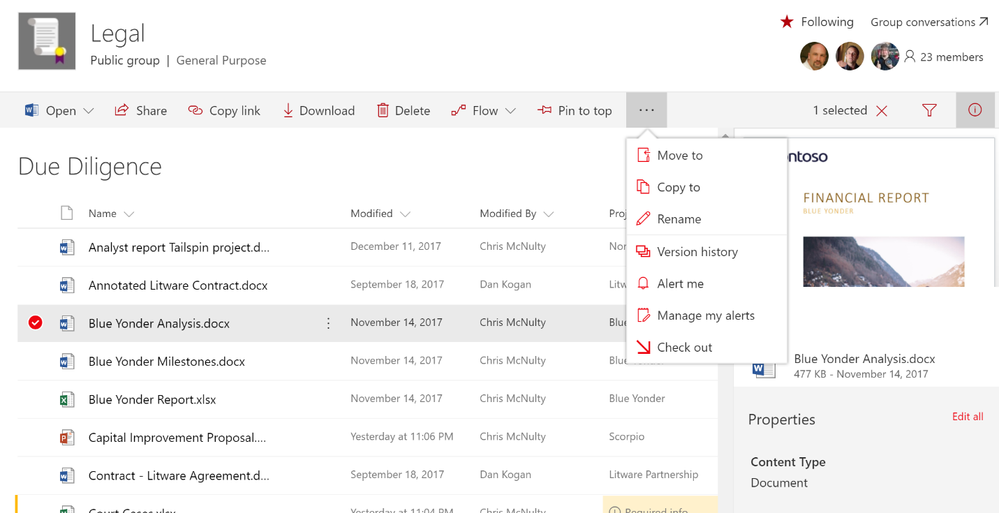Open Blue Yonder Report.xlsx file

click(x=152, y=400)
